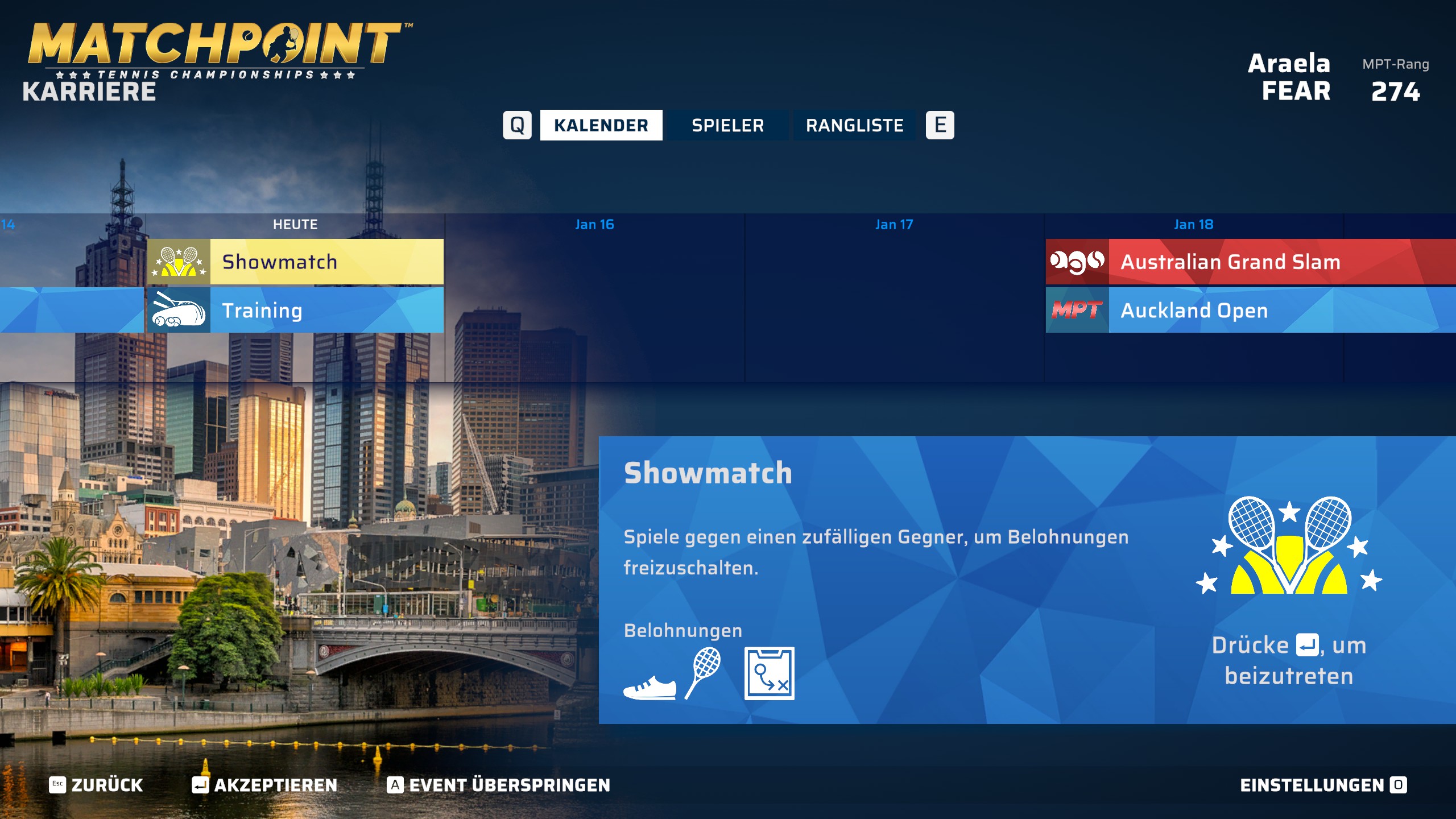Click the Esc key icon
Image resolution: width=1456 pixels, height=819 pixels.
coord(57,784)
